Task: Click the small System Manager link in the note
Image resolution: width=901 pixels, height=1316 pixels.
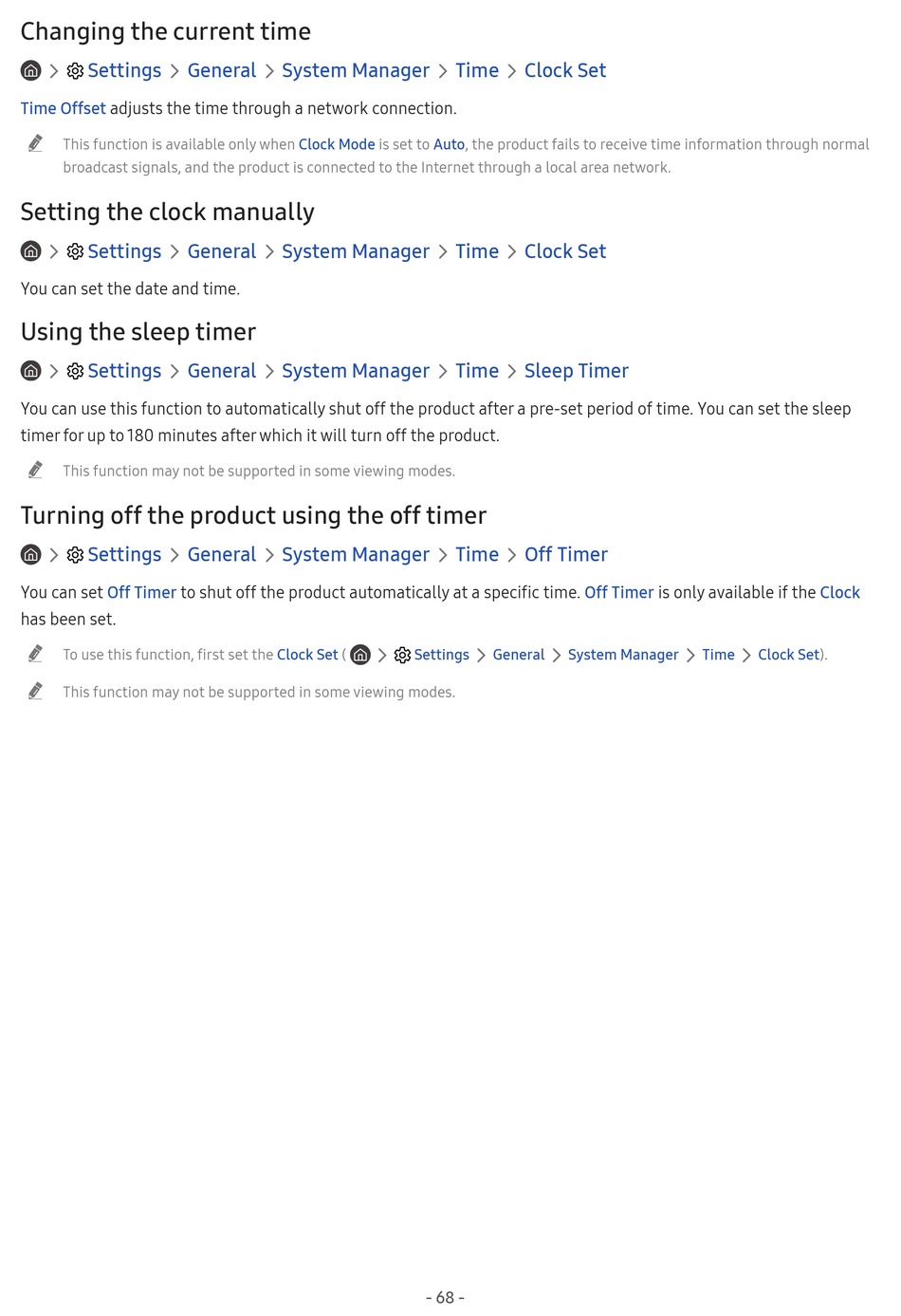Action: pyautogui.click(x=623, y=656)
